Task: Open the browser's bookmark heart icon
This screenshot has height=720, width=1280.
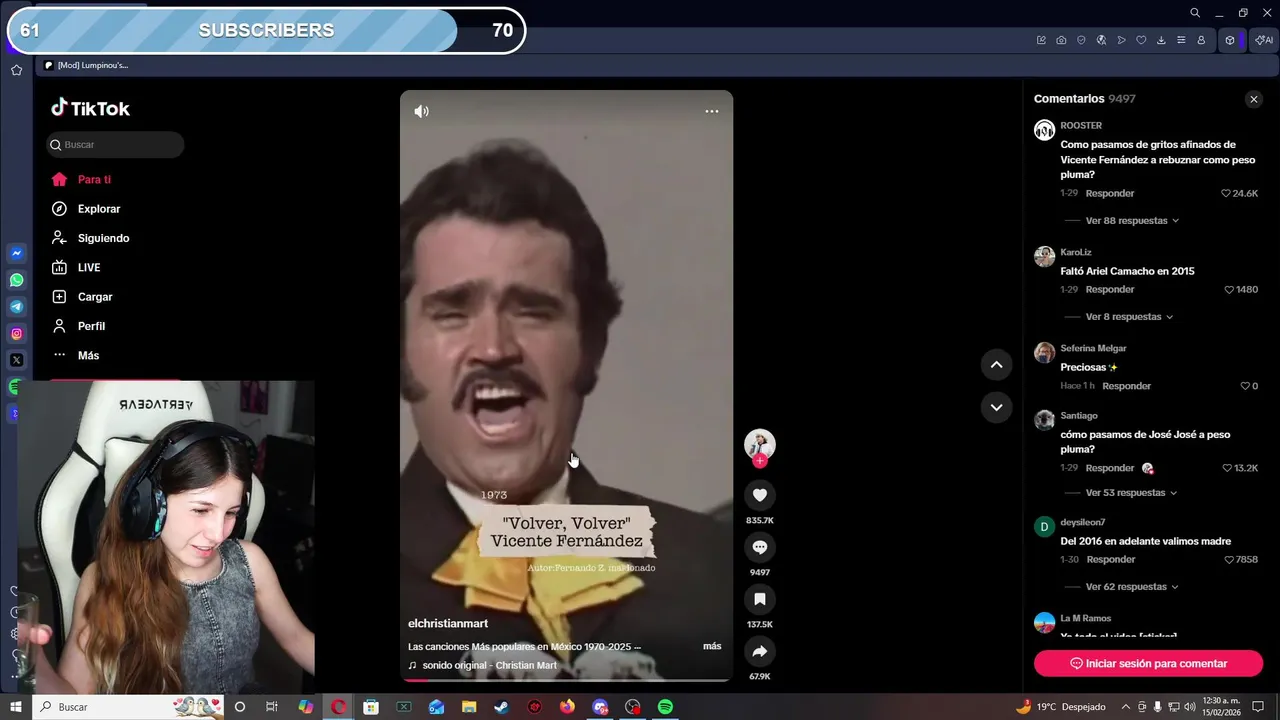Action: click(x=1141, y=40)
